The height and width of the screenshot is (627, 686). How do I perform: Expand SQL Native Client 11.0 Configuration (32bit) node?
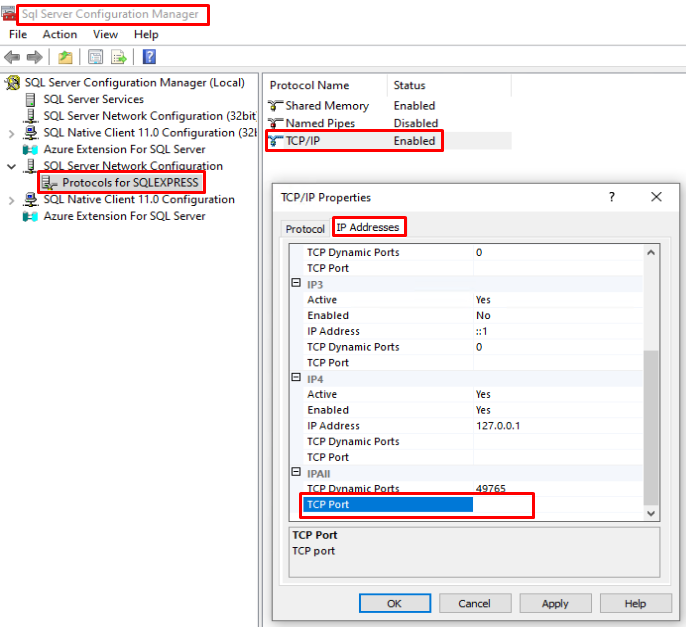(12, 134)
